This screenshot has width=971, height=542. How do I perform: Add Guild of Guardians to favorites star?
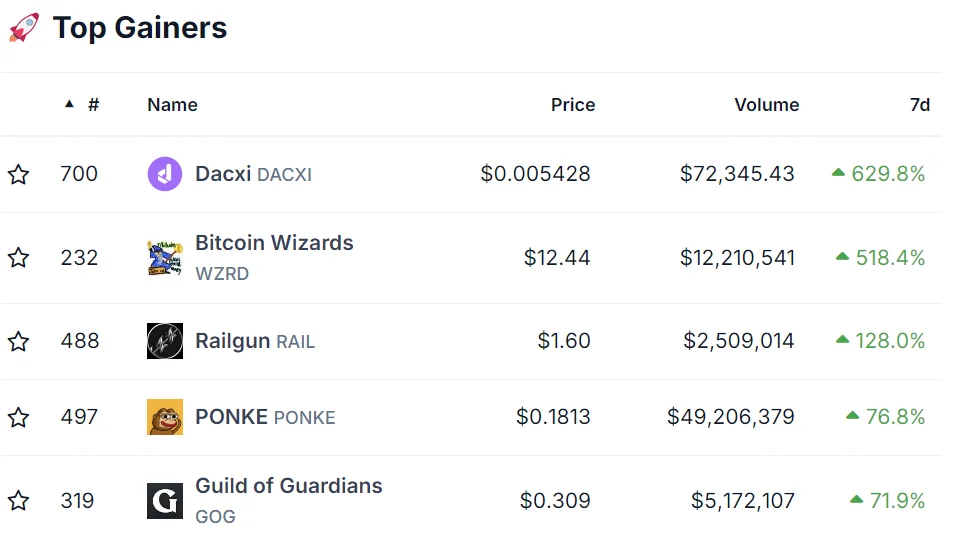coord(18,500)
